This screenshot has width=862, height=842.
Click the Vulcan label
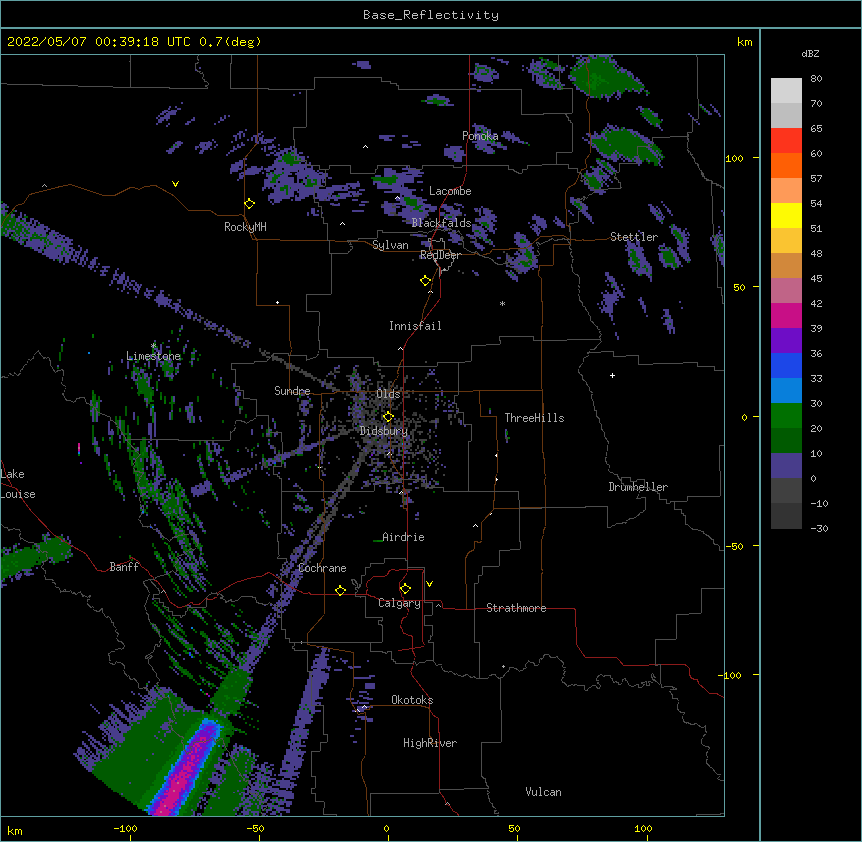[x=543, y=792]
